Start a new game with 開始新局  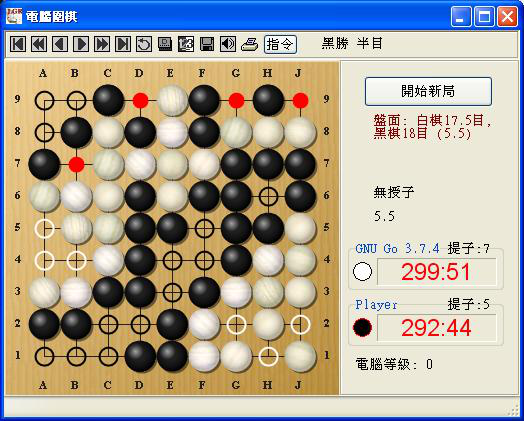click(428, 91)
